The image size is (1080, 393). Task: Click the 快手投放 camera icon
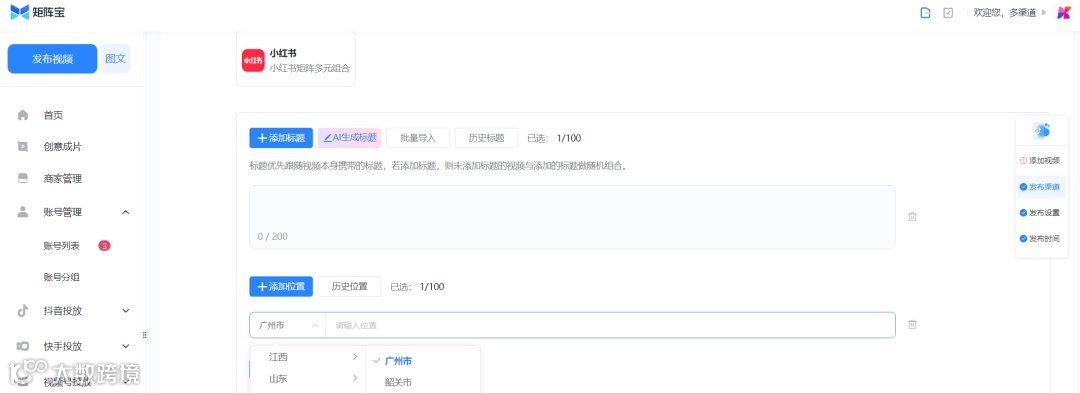tap(23, 346)
